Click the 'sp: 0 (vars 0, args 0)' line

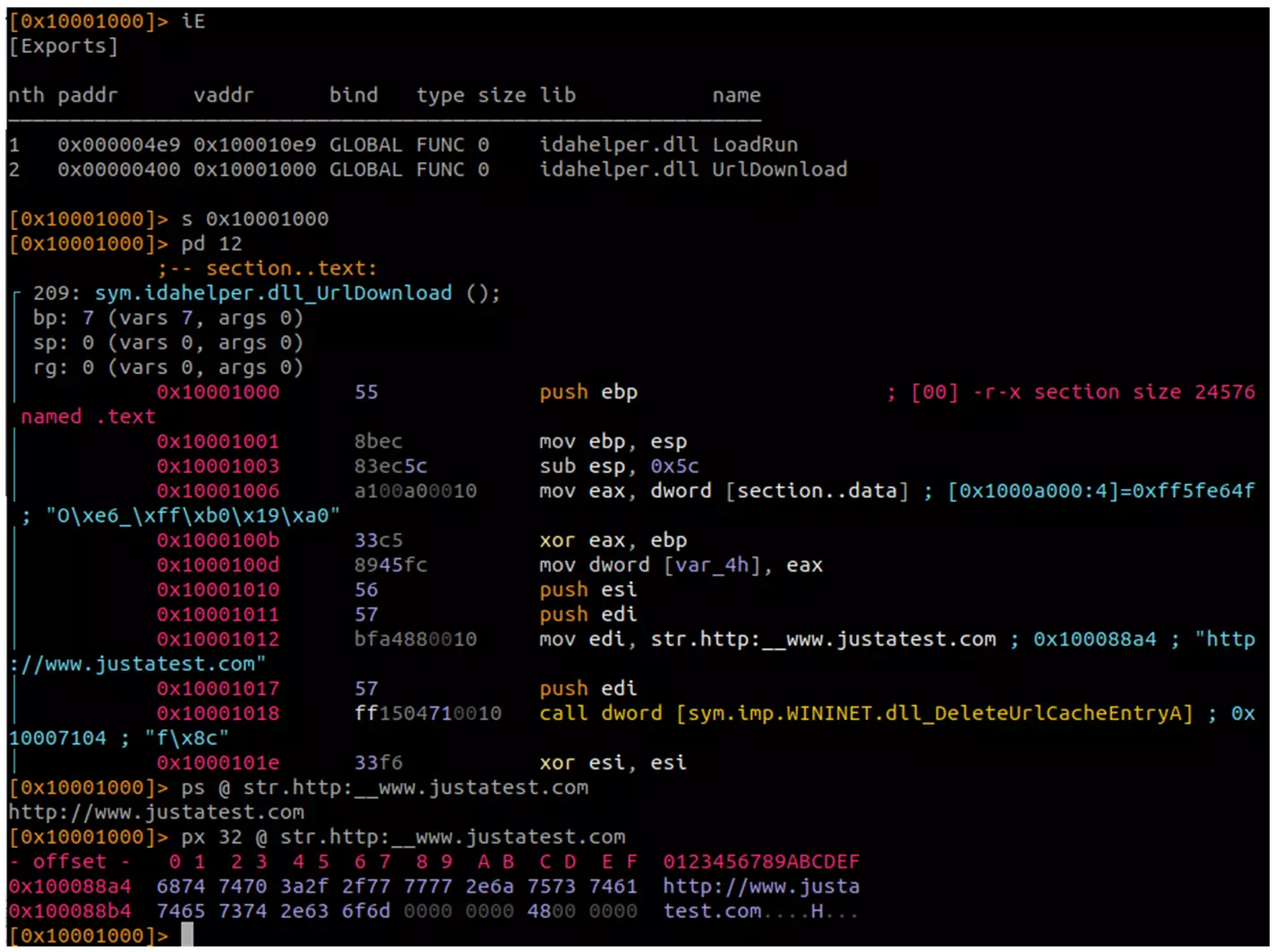tap(167, 343)
